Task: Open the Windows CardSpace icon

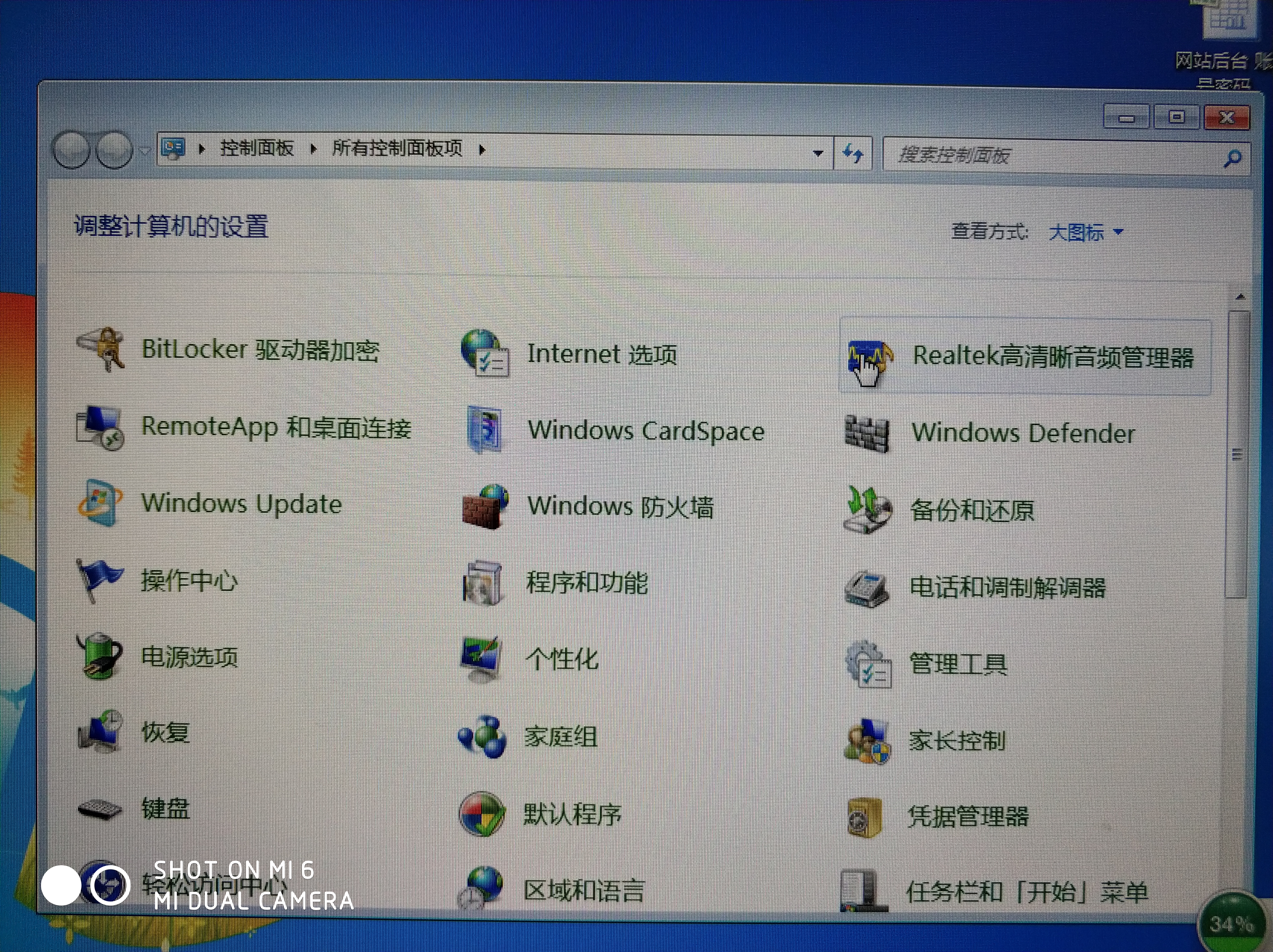Action: [x=485, y=430]
